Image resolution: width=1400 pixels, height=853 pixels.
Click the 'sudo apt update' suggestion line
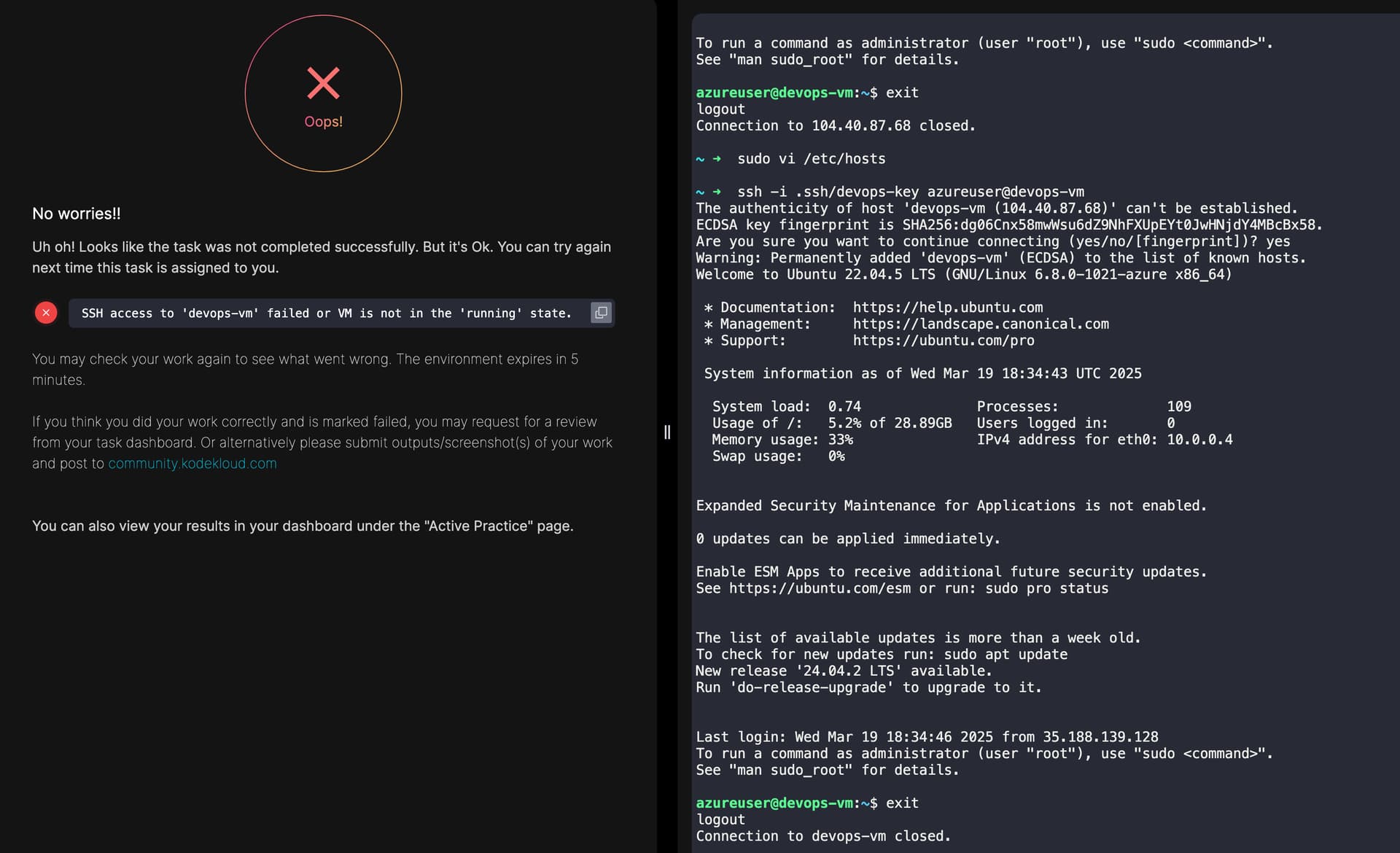(881, 655)
